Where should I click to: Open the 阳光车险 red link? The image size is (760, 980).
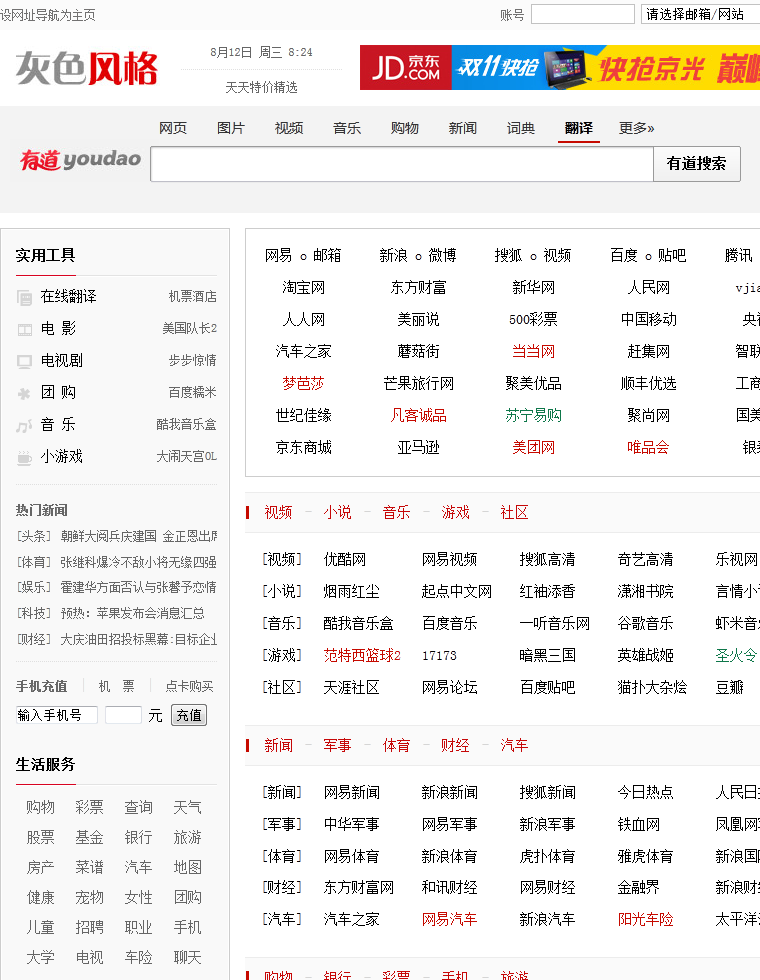point(646,919)
